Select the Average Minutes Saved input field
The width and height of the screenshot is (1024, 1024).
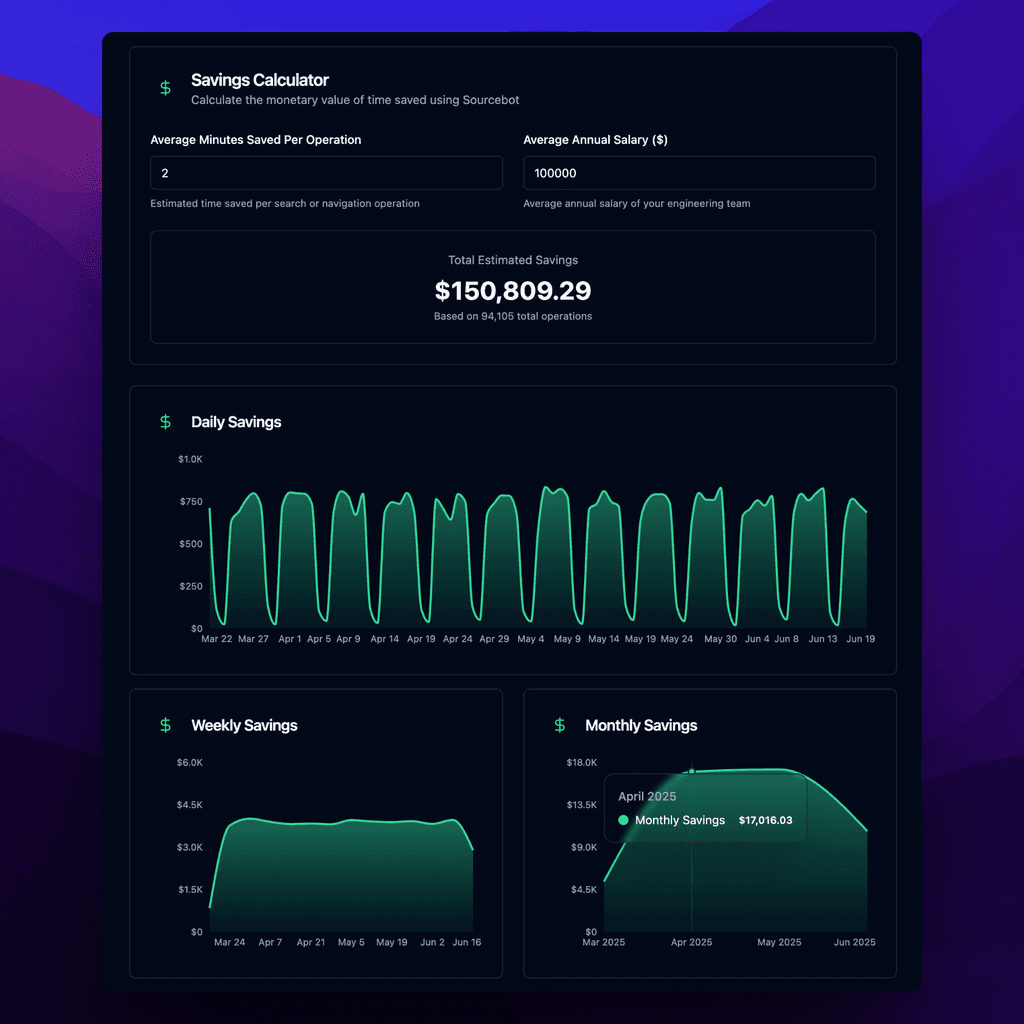point(326,172)
